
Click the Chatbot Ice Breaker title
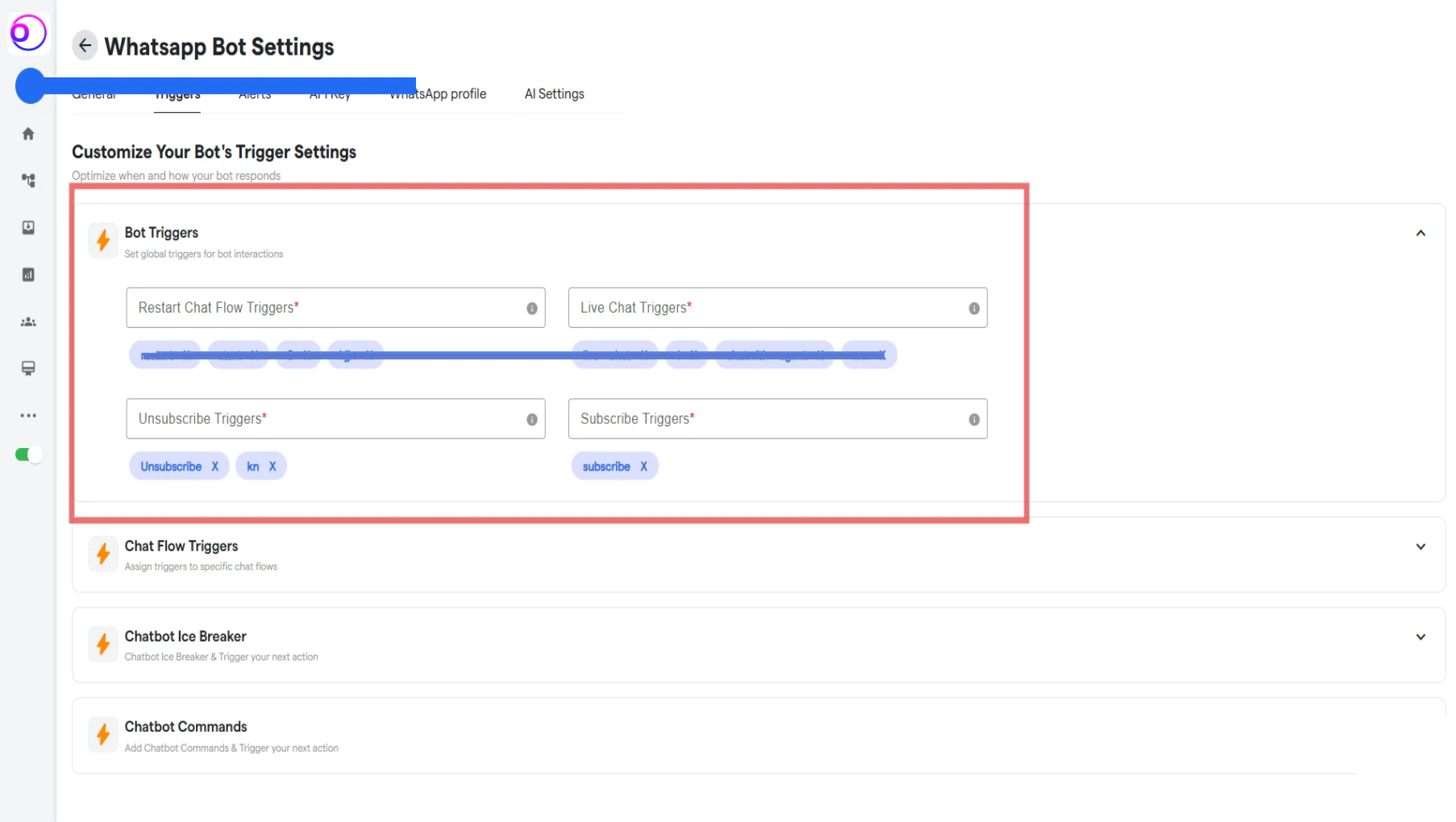pyautogui.click(x=185, y=637)
